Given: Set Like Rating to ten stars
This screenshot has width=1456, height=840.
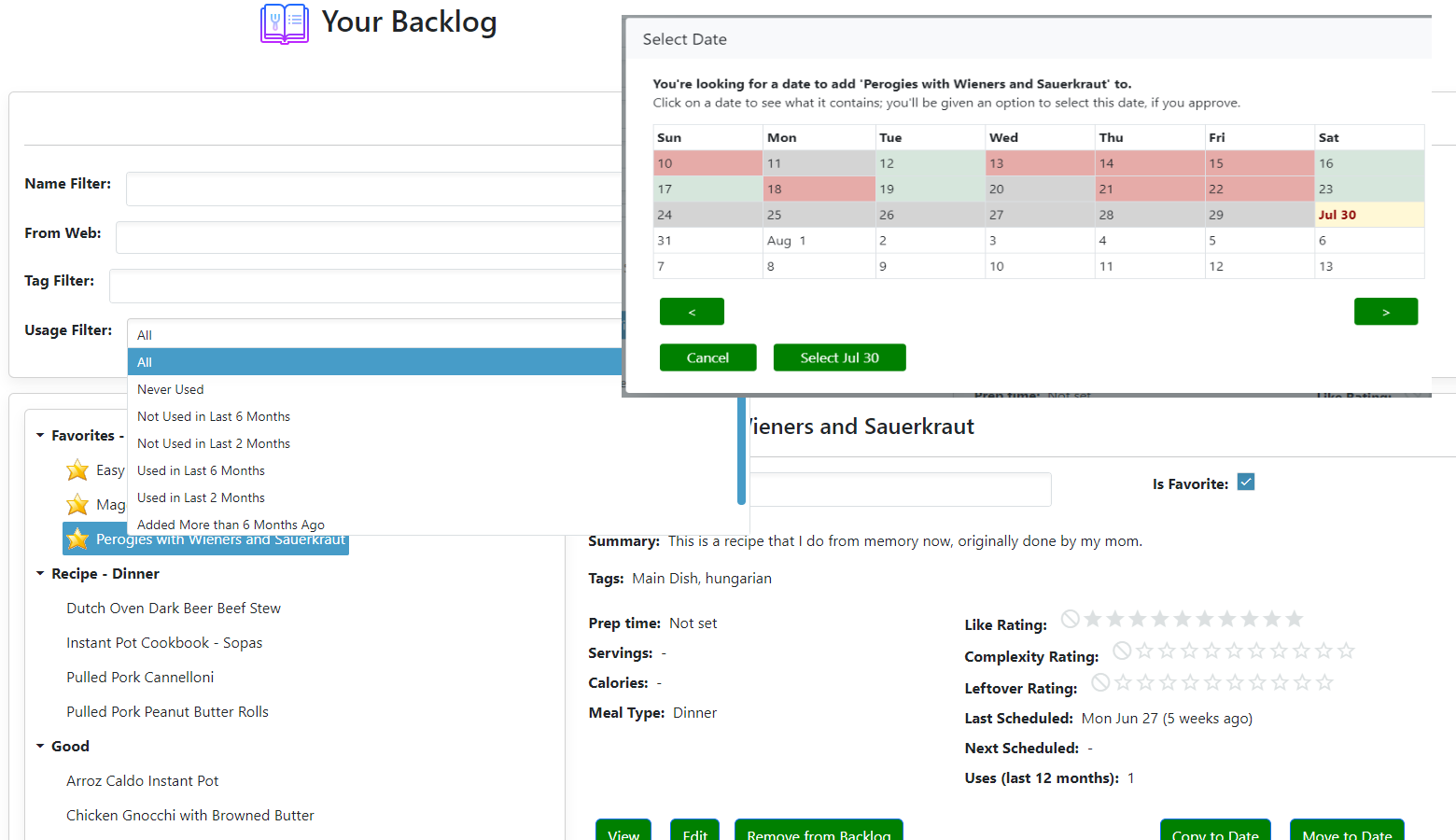Looking at the screenshot, I should point(1294,619).
